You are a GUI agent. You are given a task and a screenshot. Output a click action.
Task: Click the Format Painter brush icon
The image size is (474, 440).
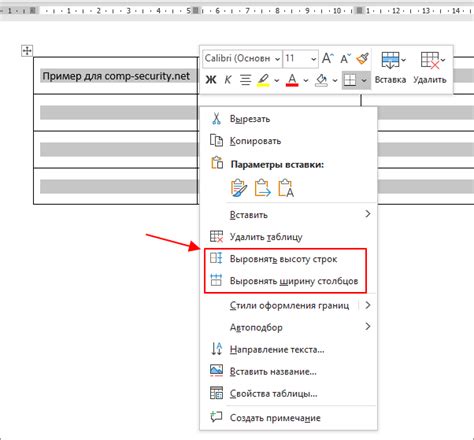(x=362, y=59)
